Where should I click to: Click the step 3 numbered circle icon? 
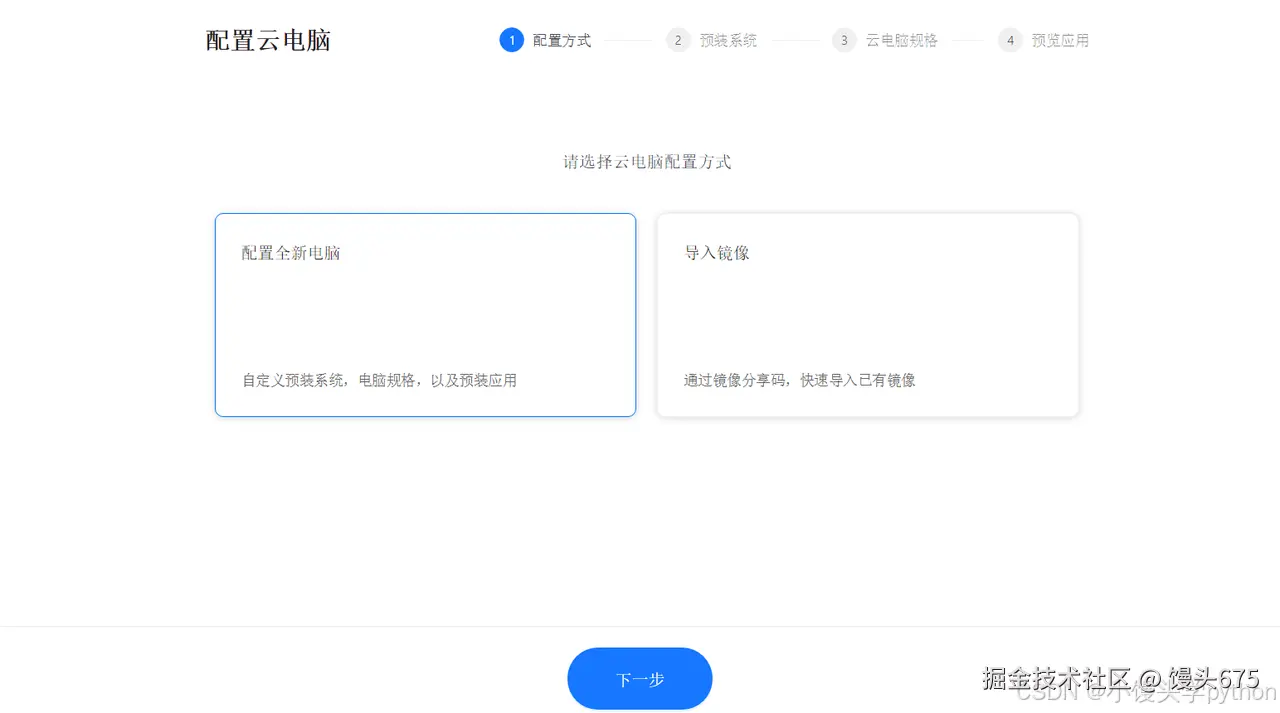tap(843, 40)
